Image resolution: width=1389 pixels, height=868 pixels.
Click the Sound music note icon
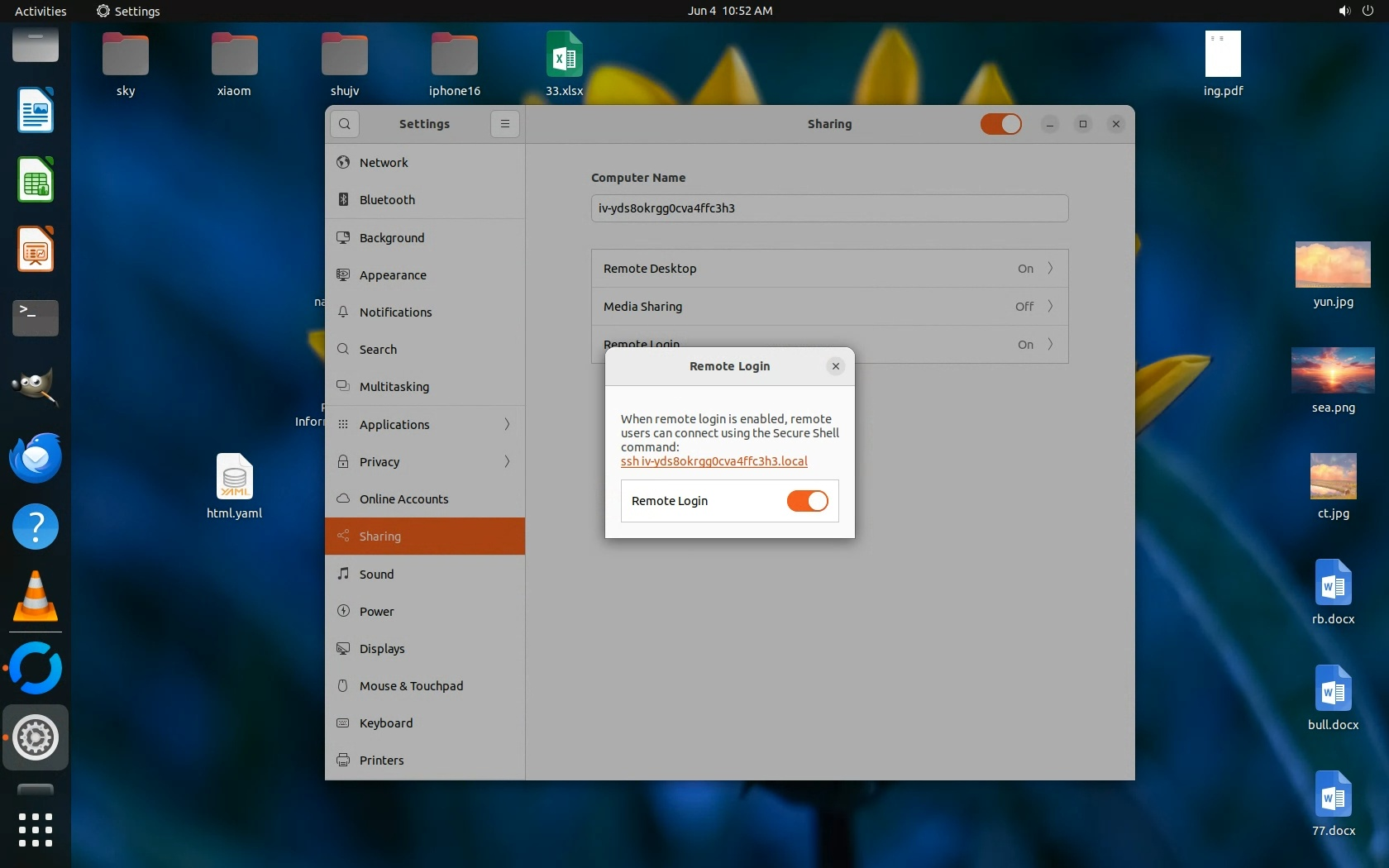coord(343,574)
